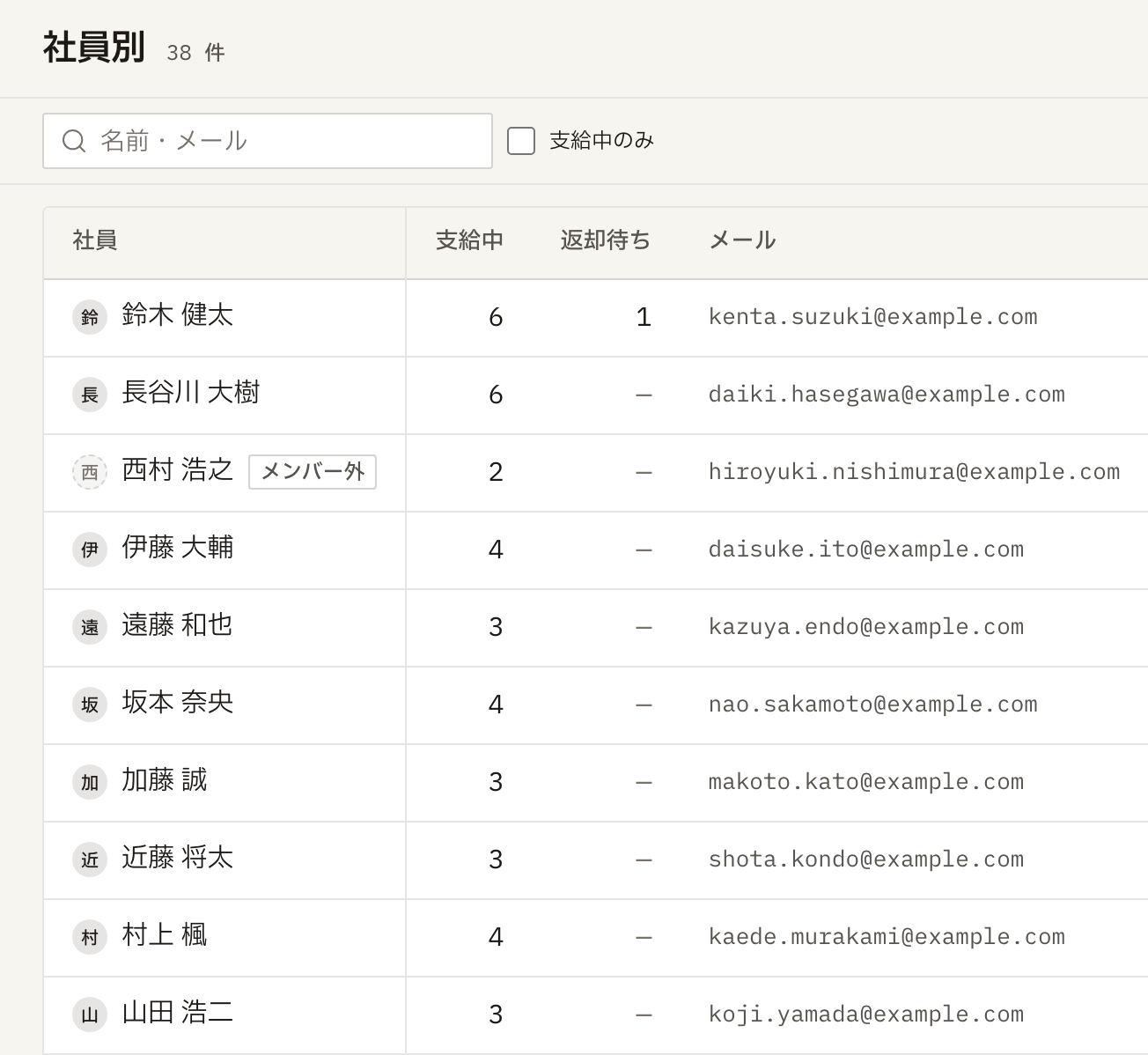Viewport: 1148px width, 1055px height.
Task: Click the 長 avatar for 長谷川 大樹
Action: (90, 395)
